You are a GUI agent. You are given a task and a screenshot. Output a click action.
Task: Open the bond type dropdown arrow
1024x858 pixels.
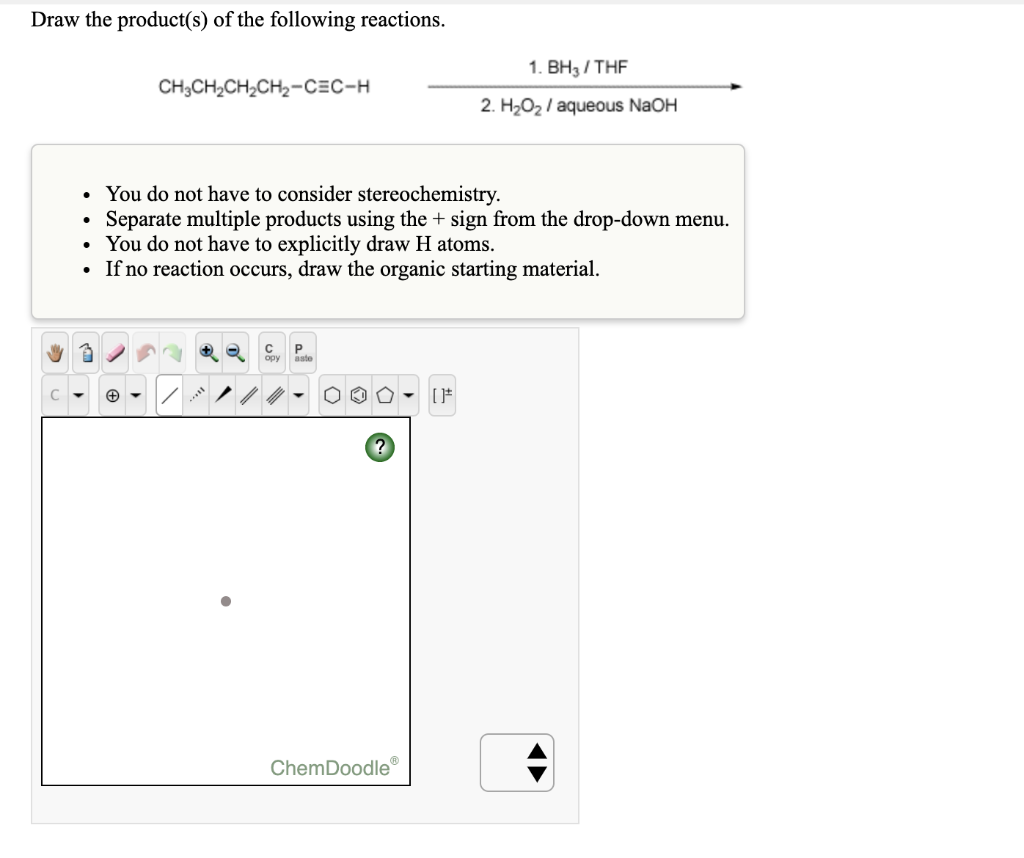(299, 394)
